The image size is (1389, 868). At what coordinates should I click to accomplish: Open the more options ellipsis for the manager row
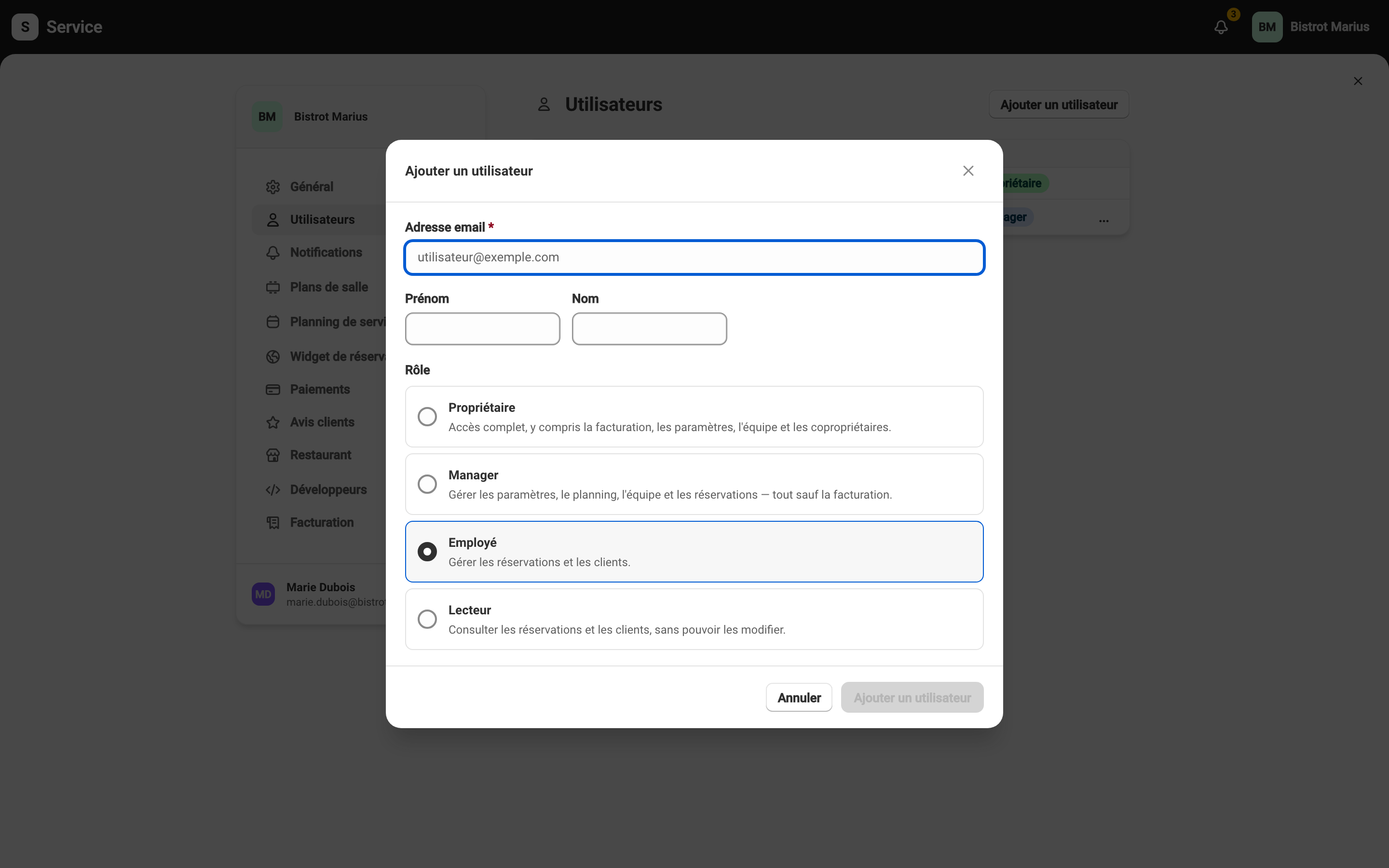click(x=1104, y=220)
